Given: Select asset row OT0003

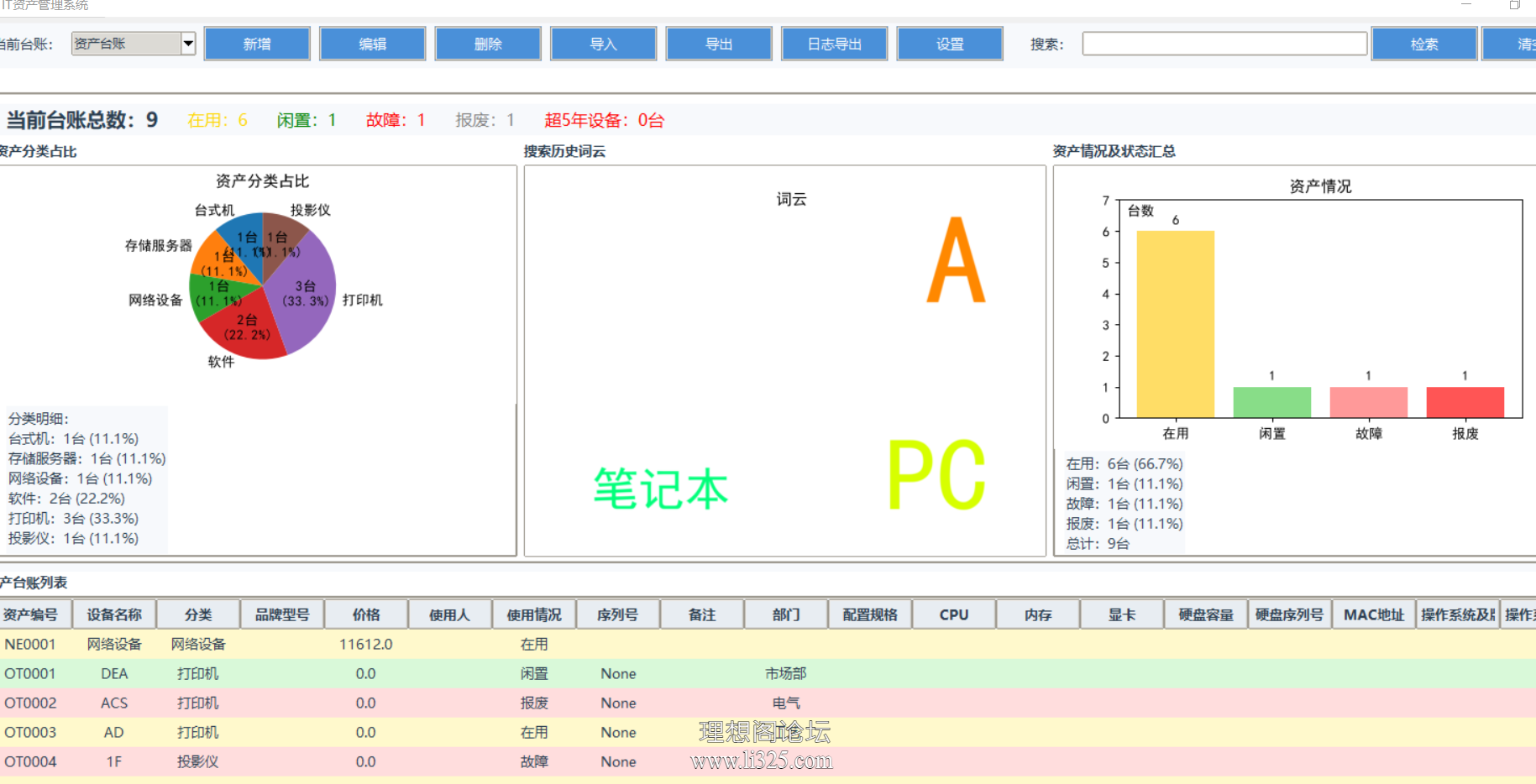Looking at the screenshot, I should coord(768,732).
